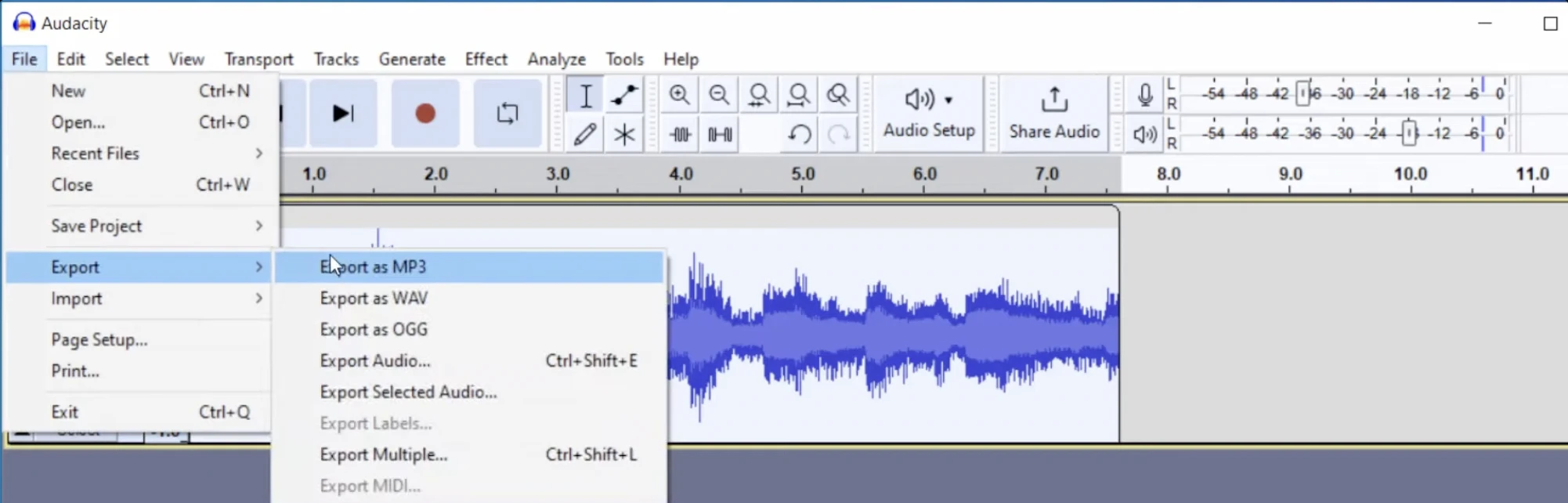Screen dimensions: 1568x503
Task: Select the Draw pencil tool
Action: (585, 135)
